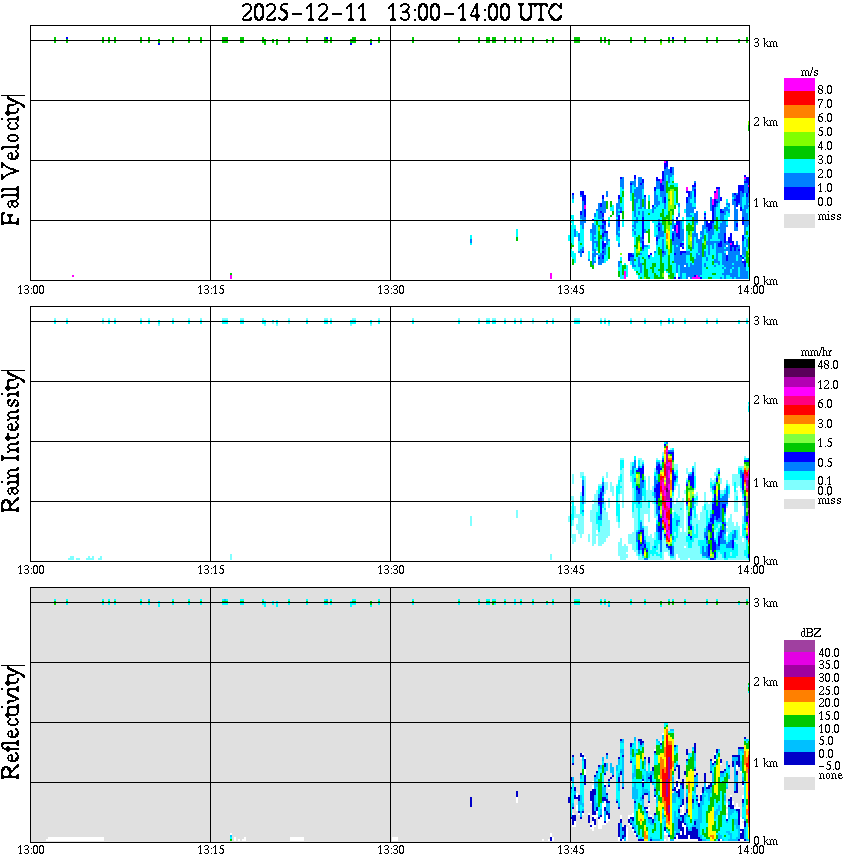
Task: Pick the pale cyan bottom swatch in mm/hr legend
Action: [x=799, y=485]
